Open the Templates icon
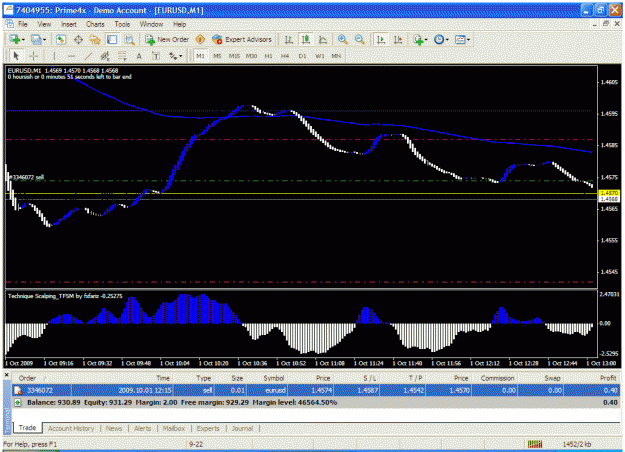 [x=460, y=39]
